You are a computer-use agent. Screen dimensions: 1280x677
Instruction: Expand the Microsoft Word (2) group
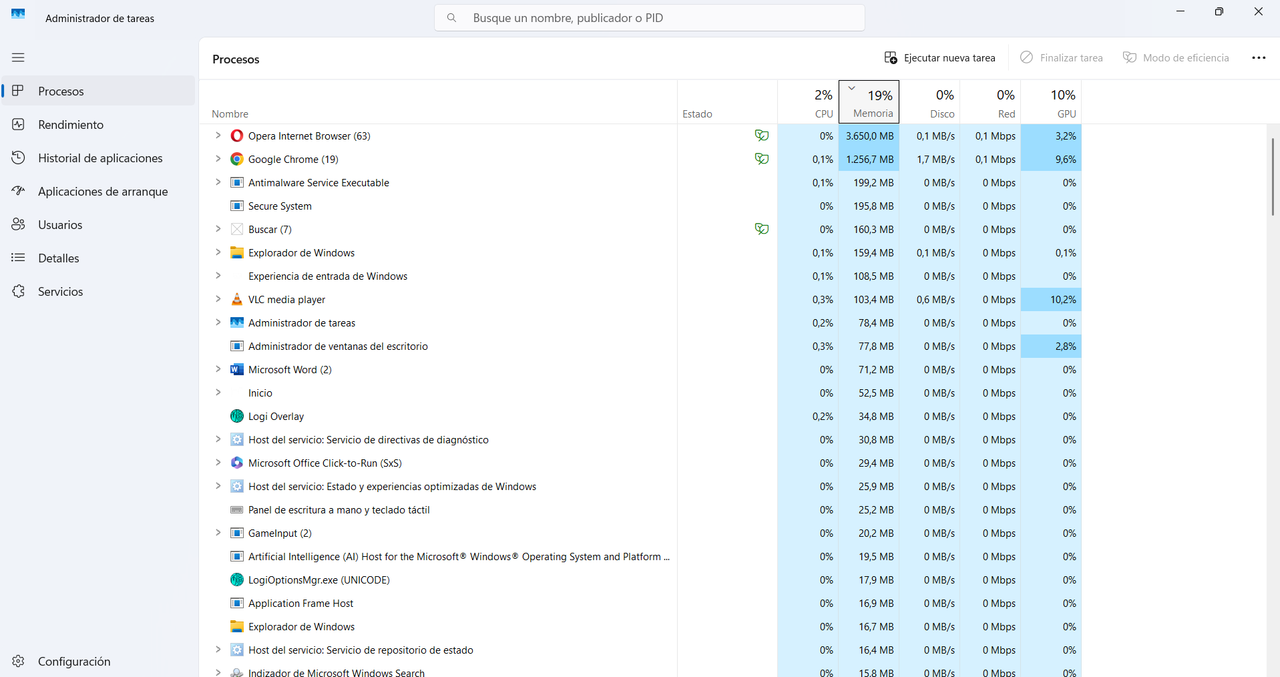click(x=218, y=369)
